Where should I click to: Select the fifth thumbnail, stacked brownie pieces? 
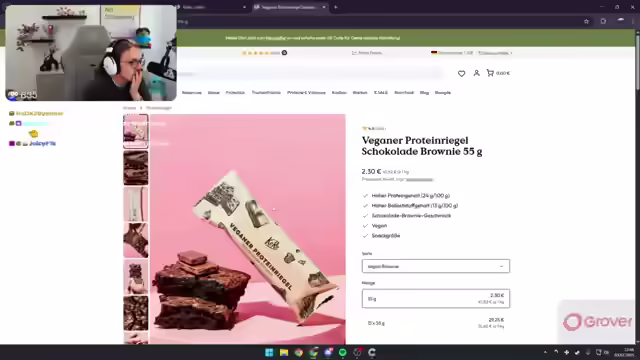(136, 277)
